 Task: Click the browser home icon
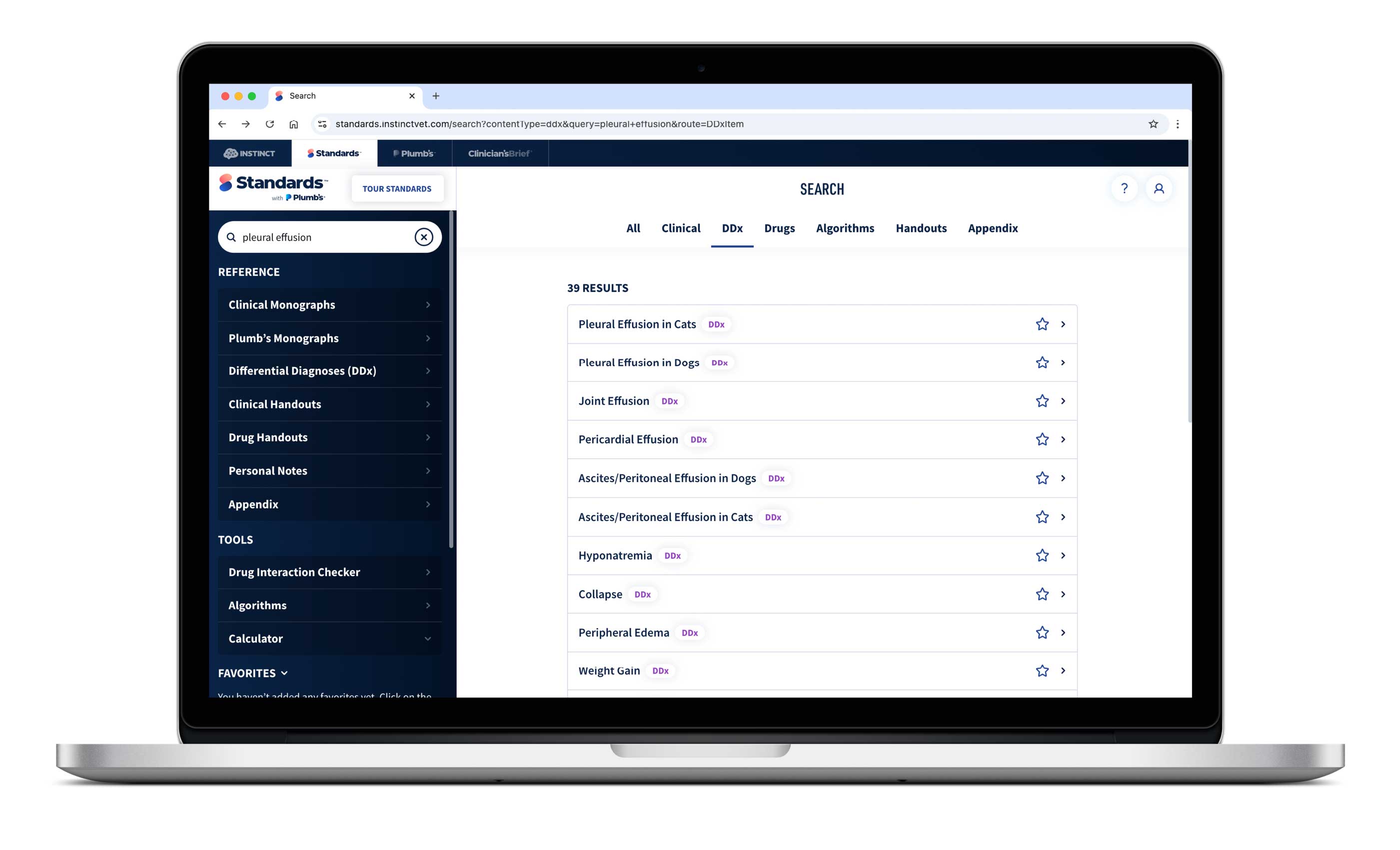tap(293, 124)
